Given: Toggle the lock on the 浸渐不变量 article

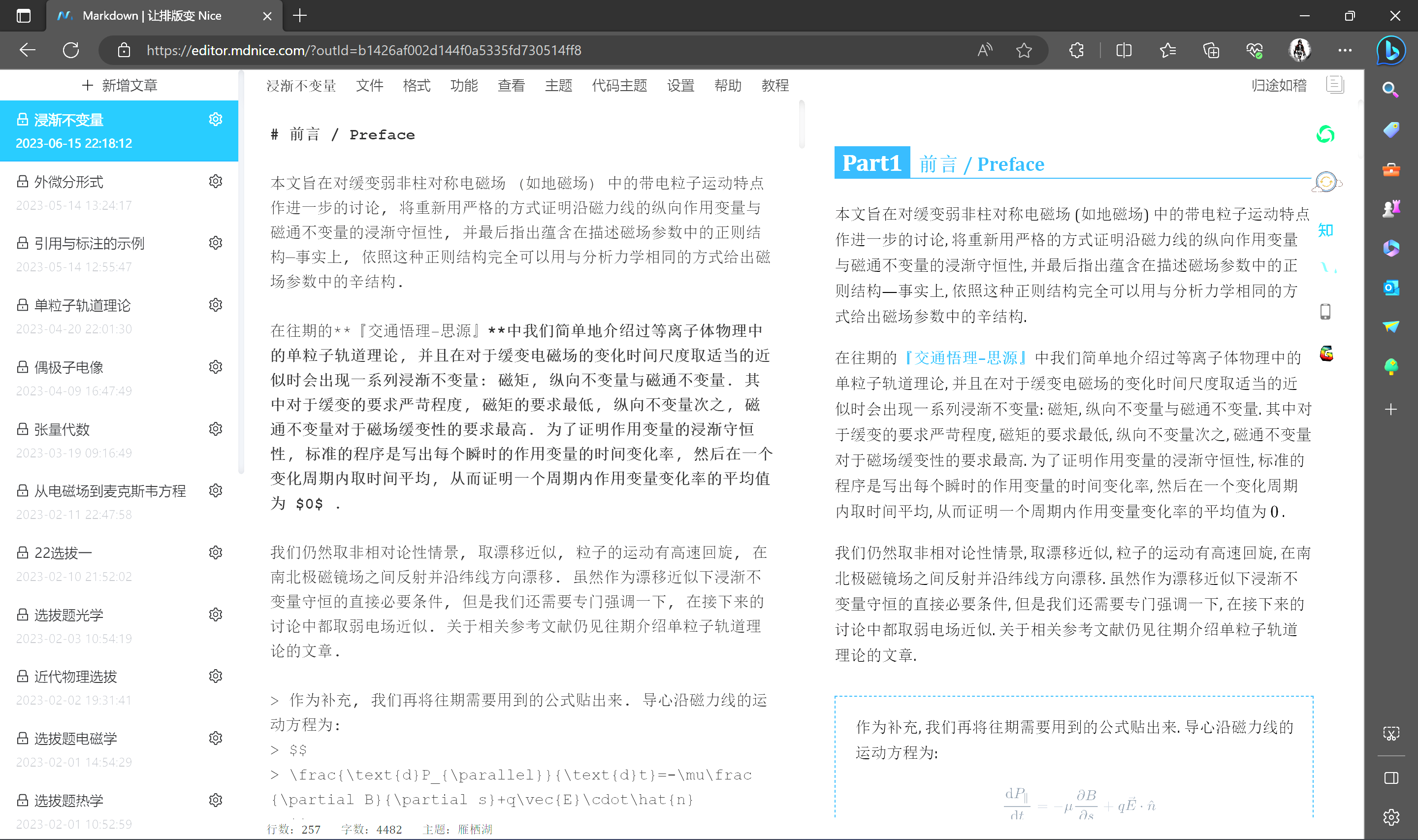Looking at the screenshot, I should click(22, 119).
